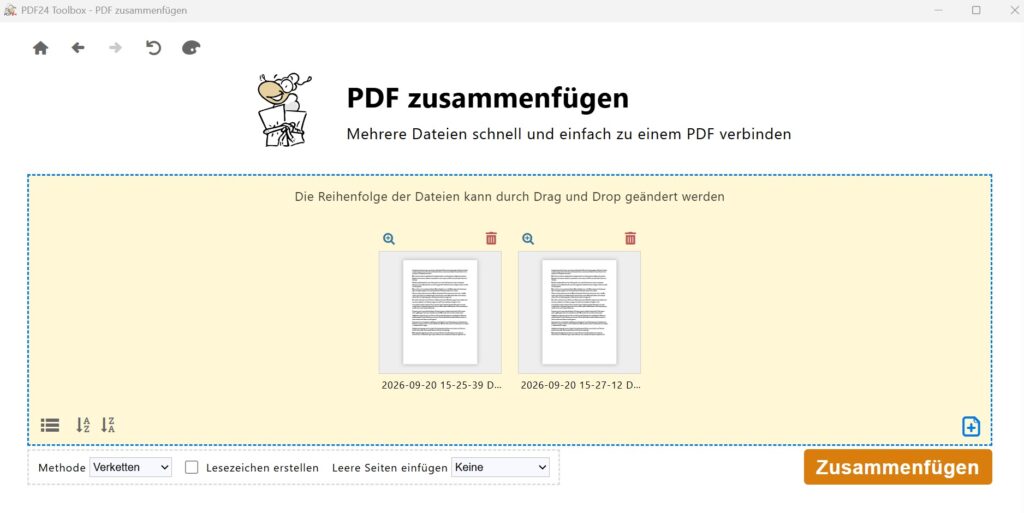
Task: Navigate back with the left arrow
Action: pyautogui.click(x=78, y=48)
